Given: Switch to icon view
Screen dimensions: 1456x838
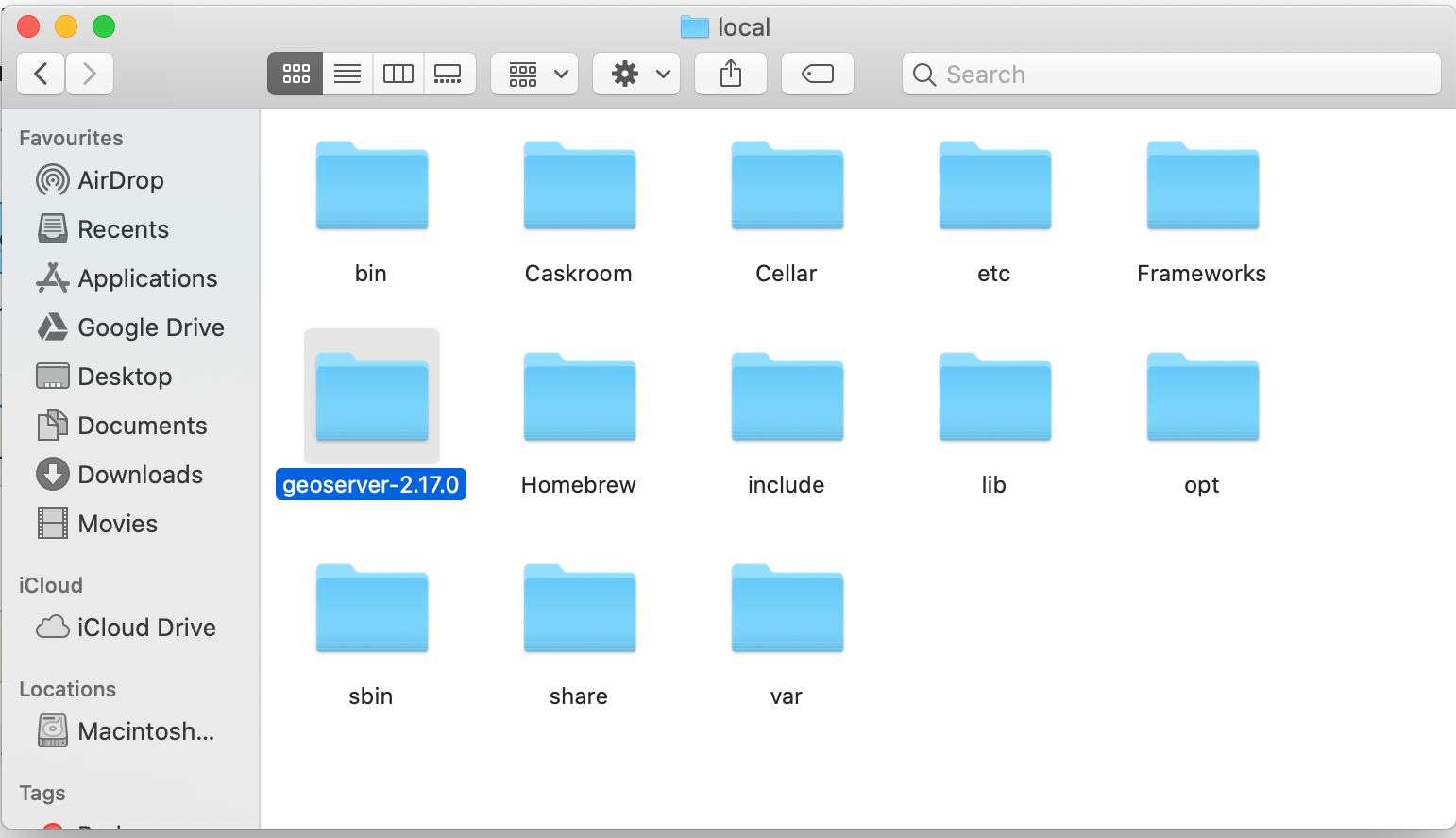Looking at the screenshot, I should [296, 74].
